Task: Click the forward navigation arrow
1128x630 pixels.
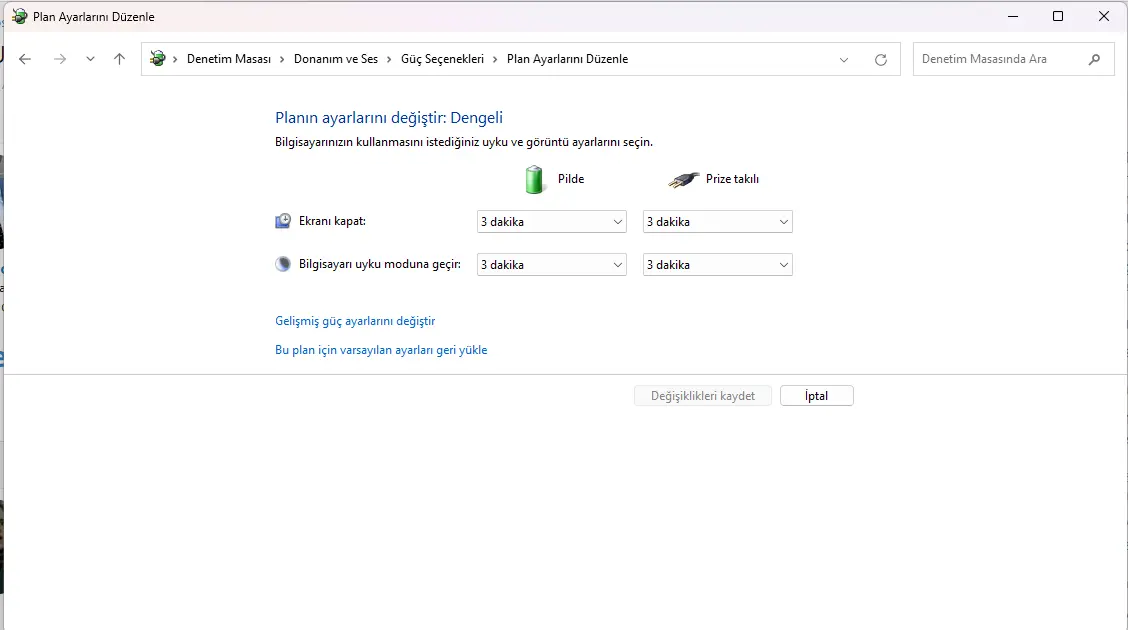Action: point(60,59)
